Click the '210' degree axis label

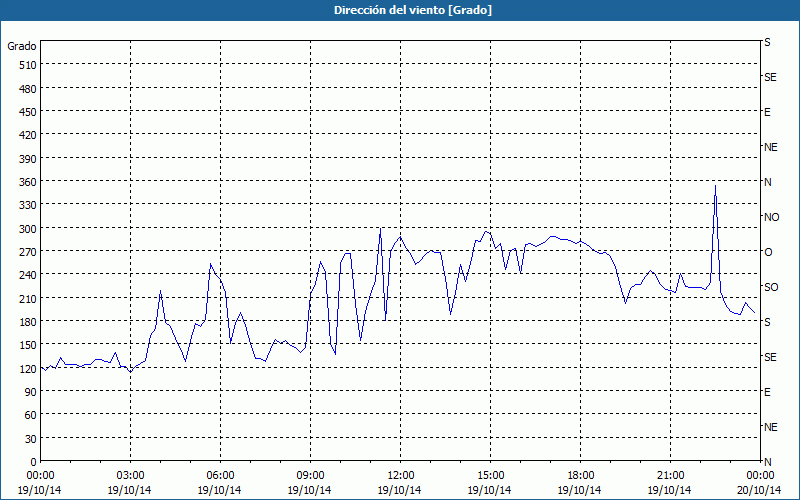[29, 298]
